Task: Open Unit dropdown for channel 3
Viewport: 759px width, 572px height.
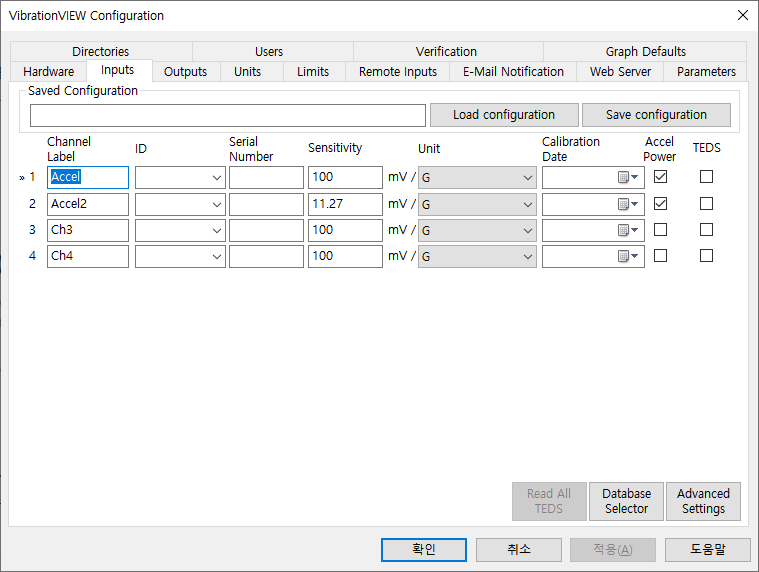Action: pyautogui.click(x=528, y=230)
